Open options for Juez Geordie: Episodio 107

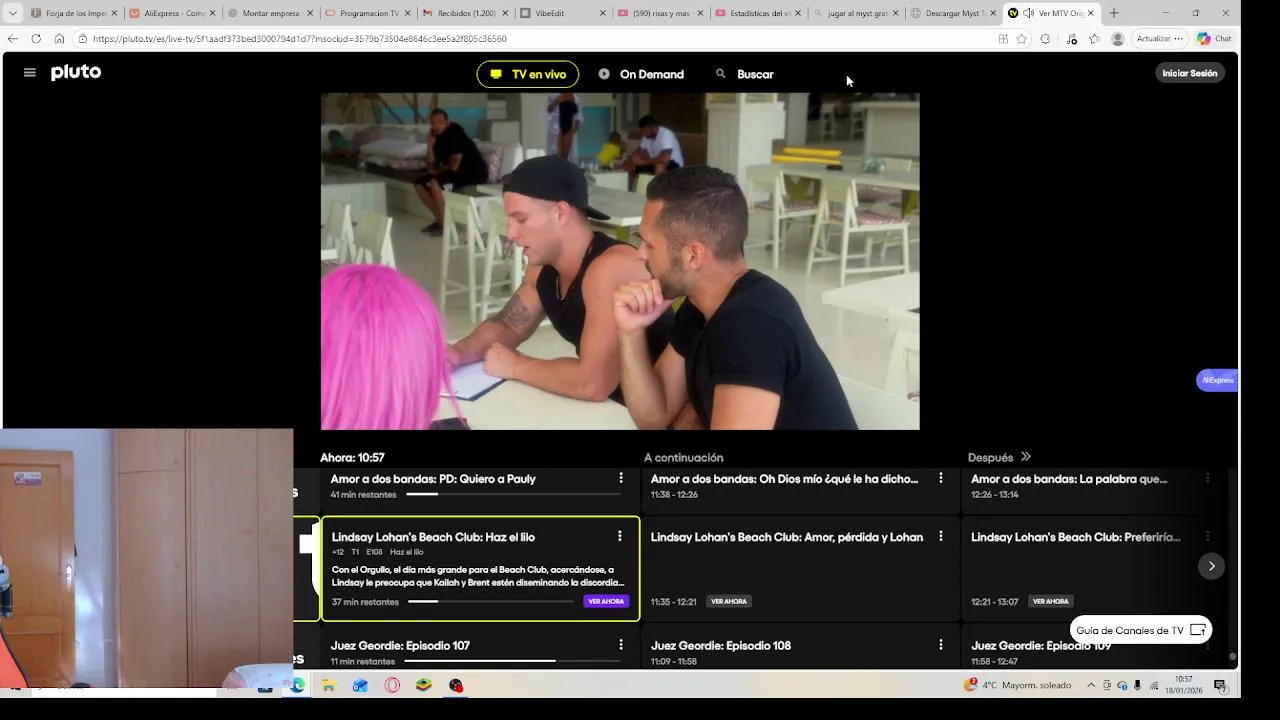[x=620, y=645]
